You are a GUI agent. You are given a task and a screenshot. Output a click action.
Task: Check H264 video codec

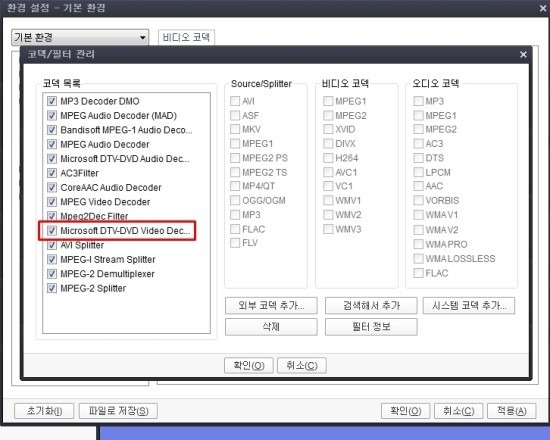point(328,158)
